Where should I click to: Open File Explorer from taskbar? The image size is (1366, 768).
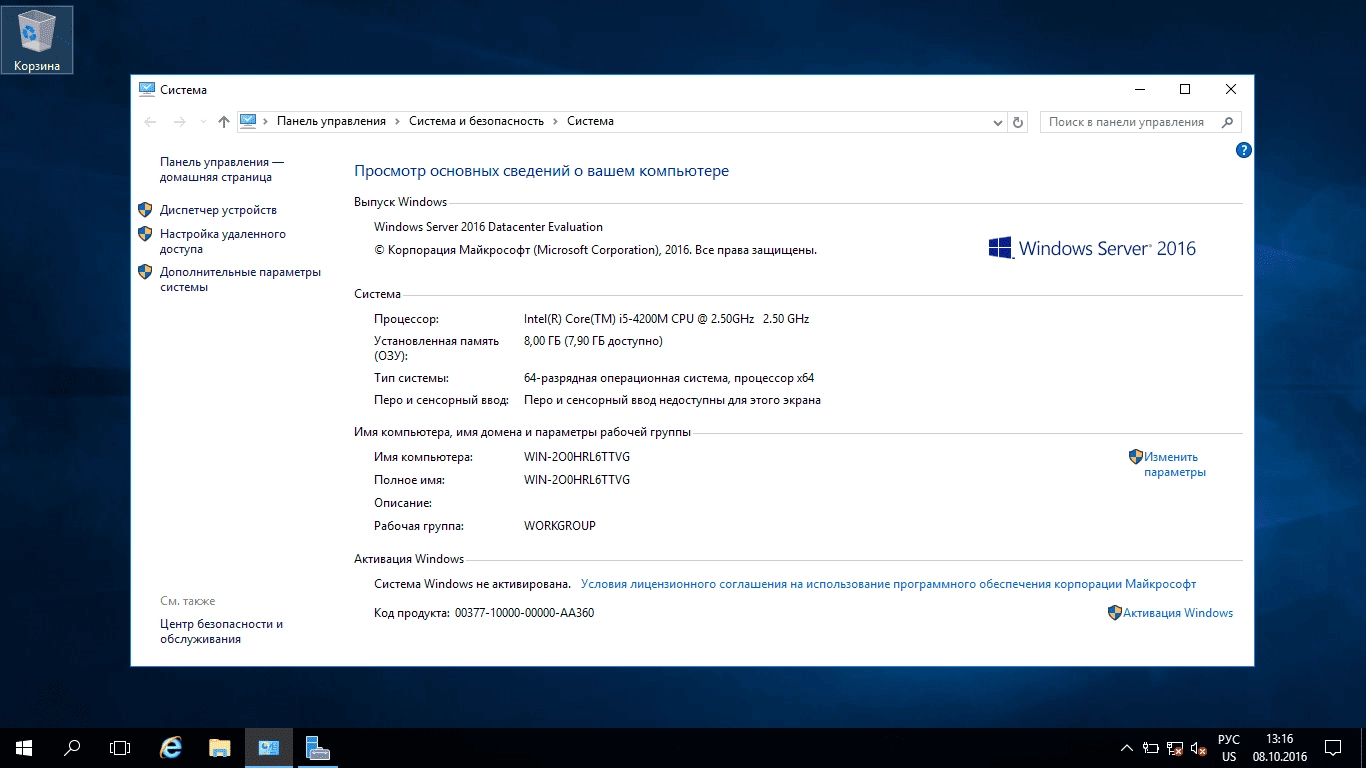coord(220,747)
